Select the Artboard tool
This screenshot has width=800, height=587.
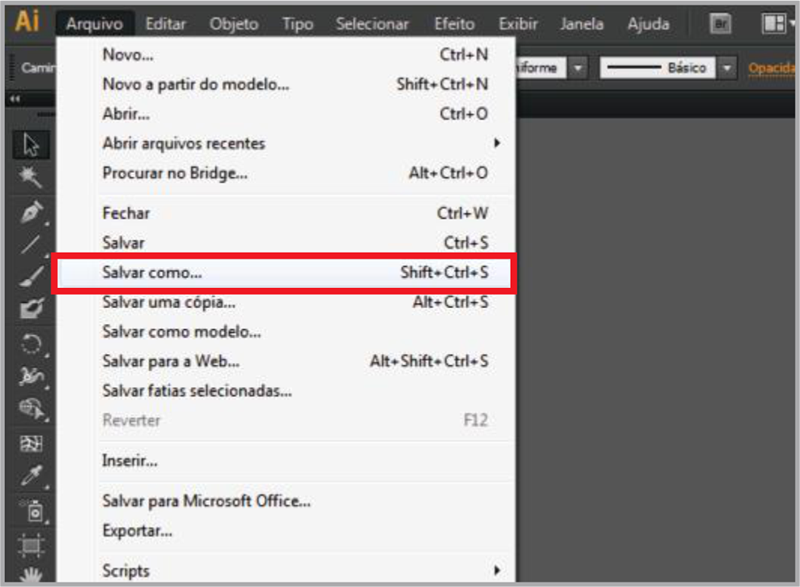click(x=31, y=545)
